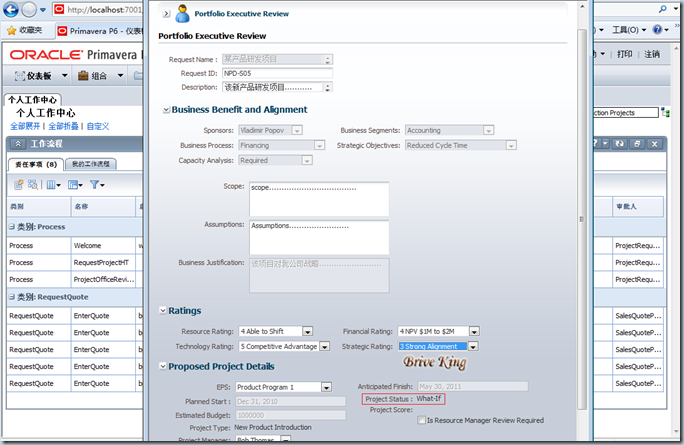Click the 全部展开 link

26,127
